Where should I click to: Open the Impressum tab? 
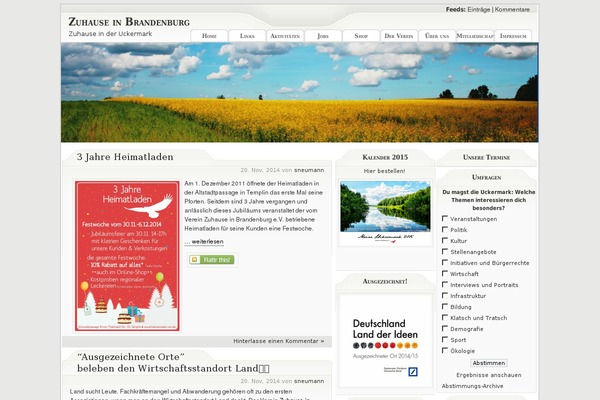[513, 36]
